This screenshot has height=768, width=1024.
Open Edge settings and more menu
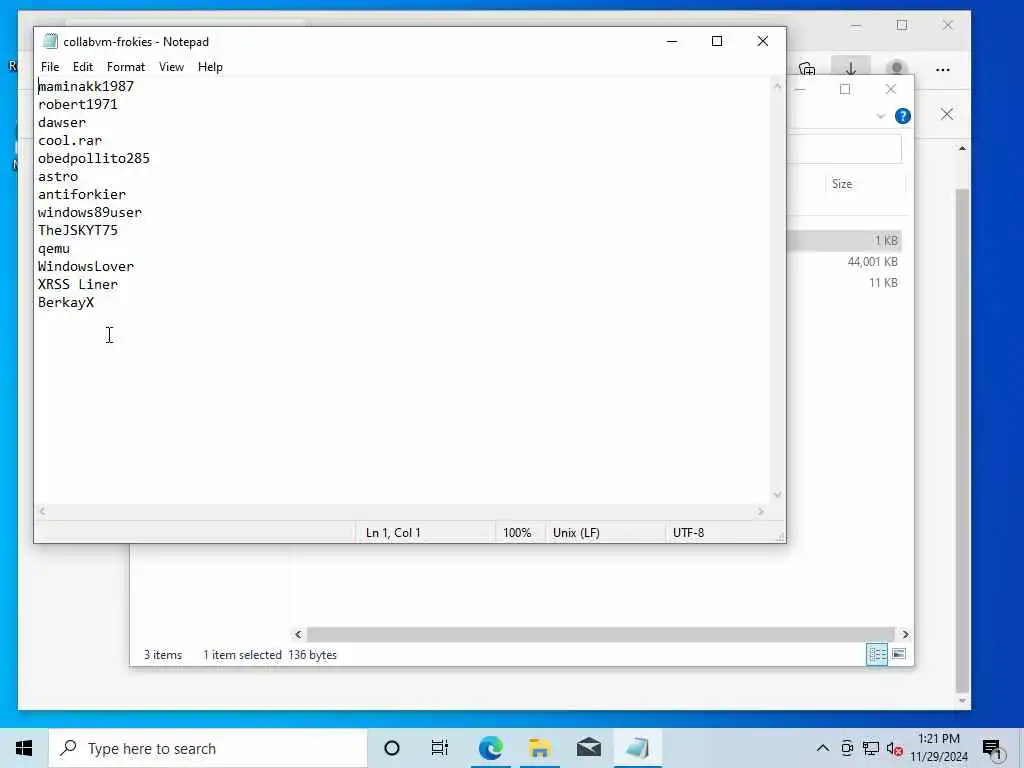(x=942, y=69)
